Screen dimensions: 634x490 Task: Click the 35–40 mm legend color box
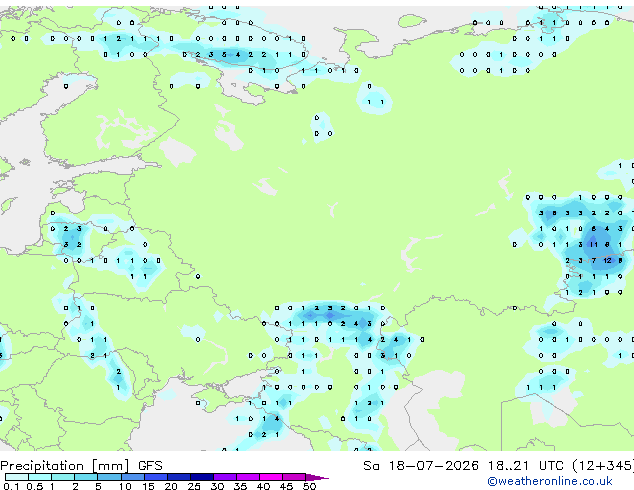coord(247,477)
